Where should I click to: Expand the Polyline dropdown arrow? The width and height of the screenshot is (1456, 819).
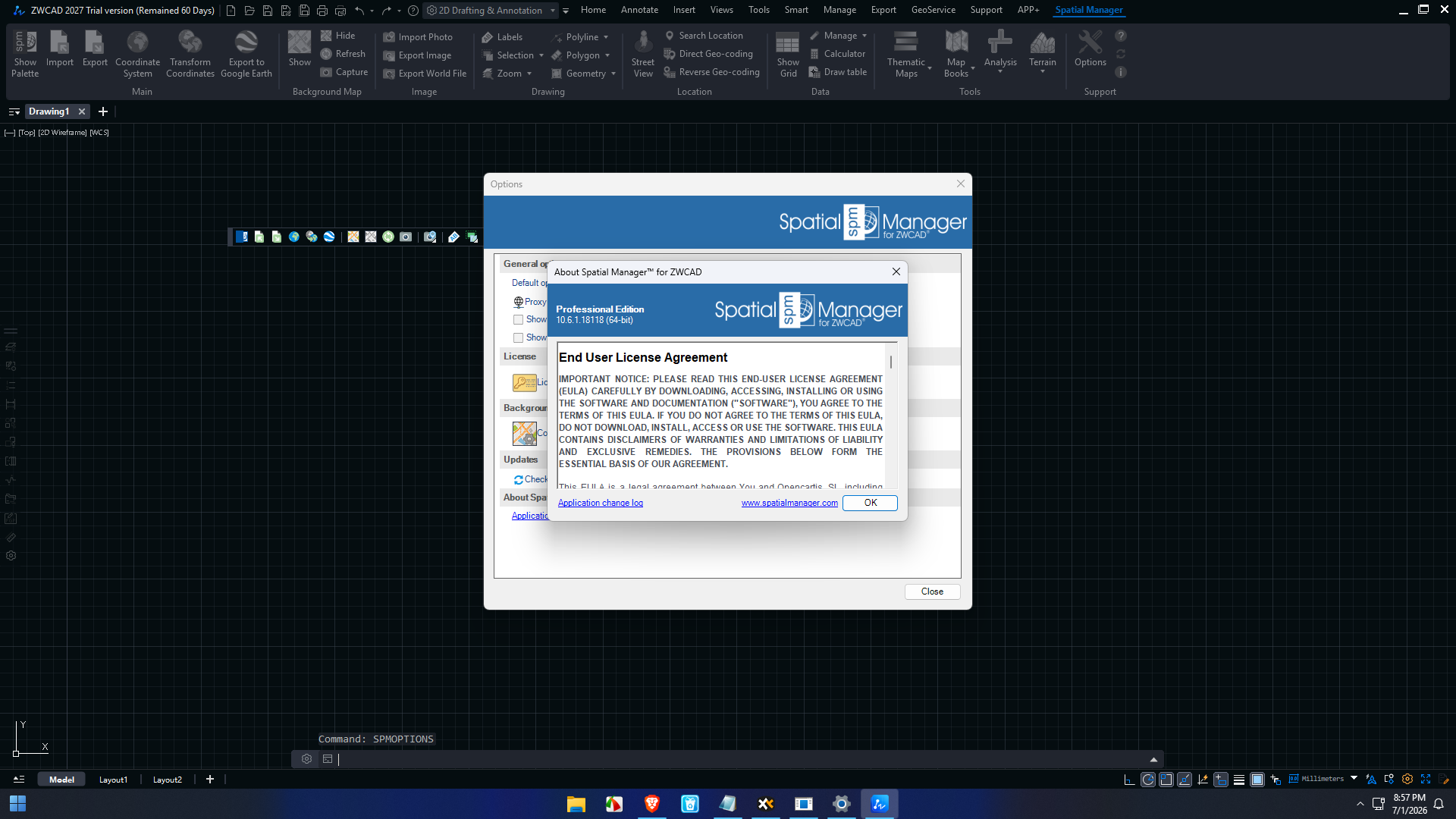tap(606, 37)
